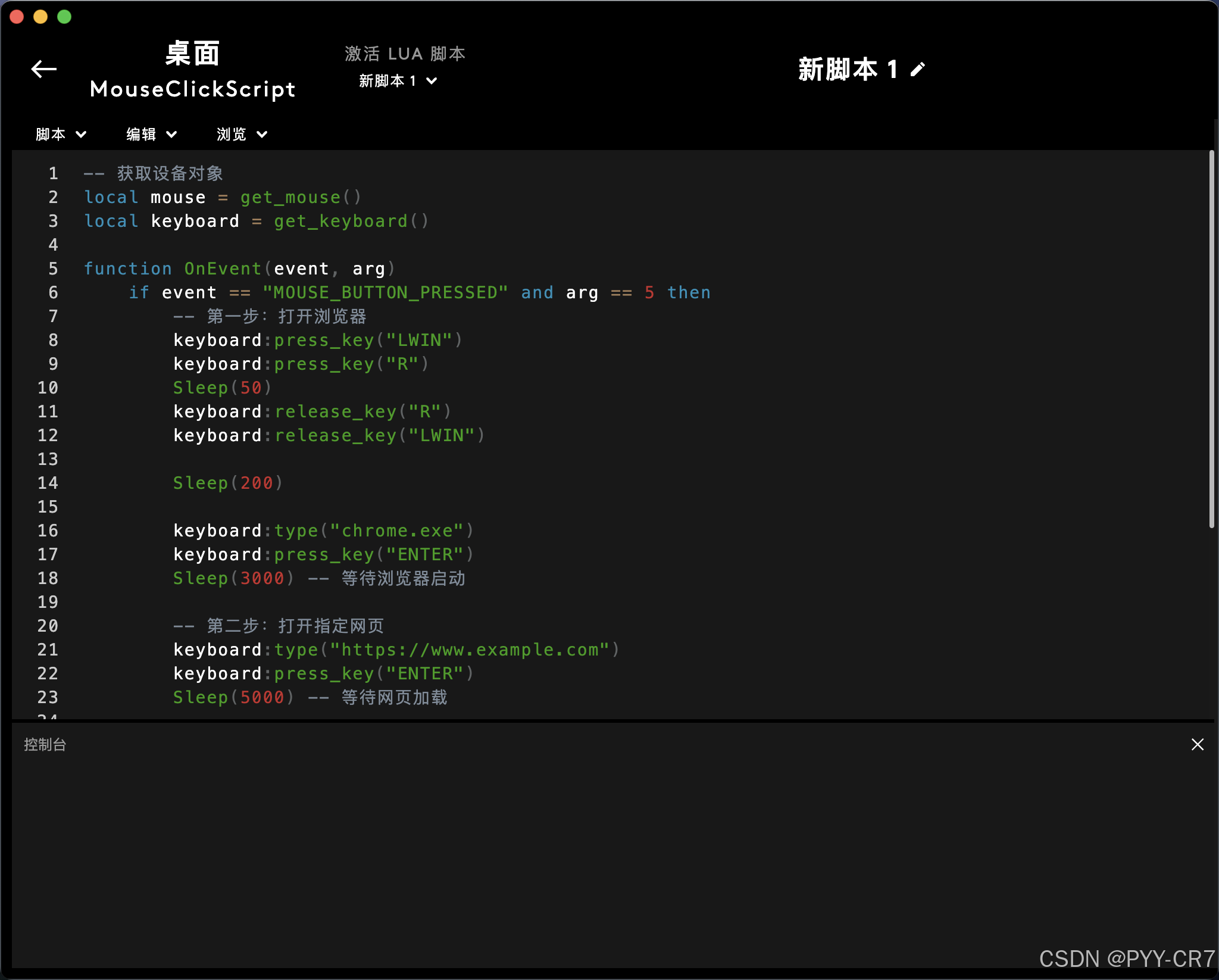Click the 控制台 panel label
The image size is (1219, 980).
click(45, 744)
